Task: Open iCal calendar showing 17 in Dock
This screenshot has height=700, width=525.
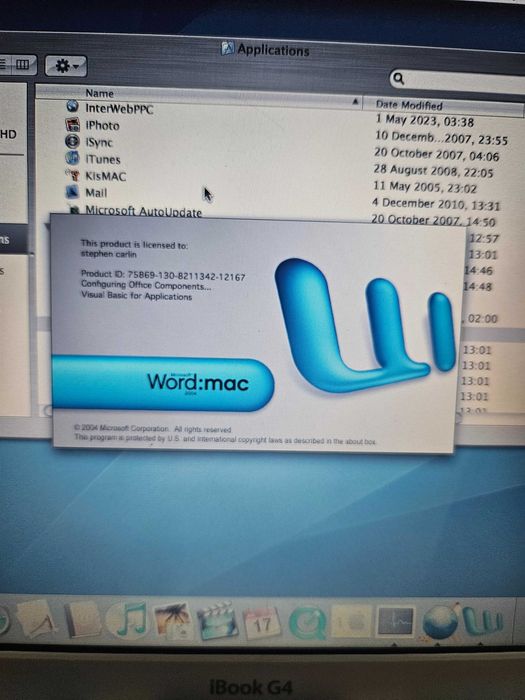Action: (x=262, y=623)
